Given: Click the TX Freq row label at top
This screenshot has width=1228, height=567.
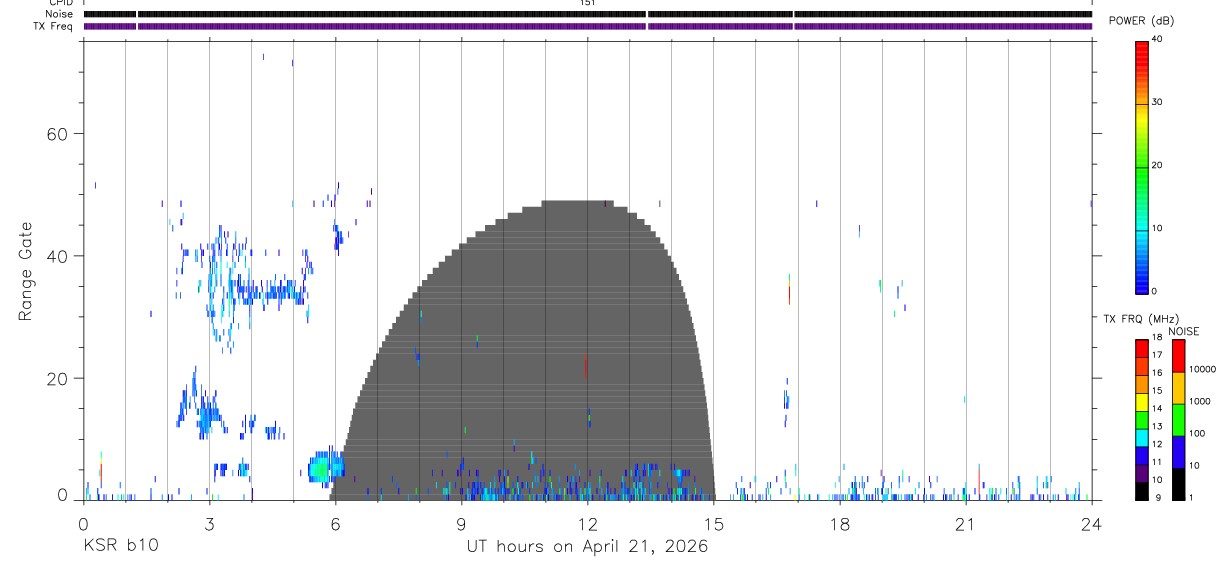Looking at the screenshot, I should pyautogui.click(x=53, y=25).
